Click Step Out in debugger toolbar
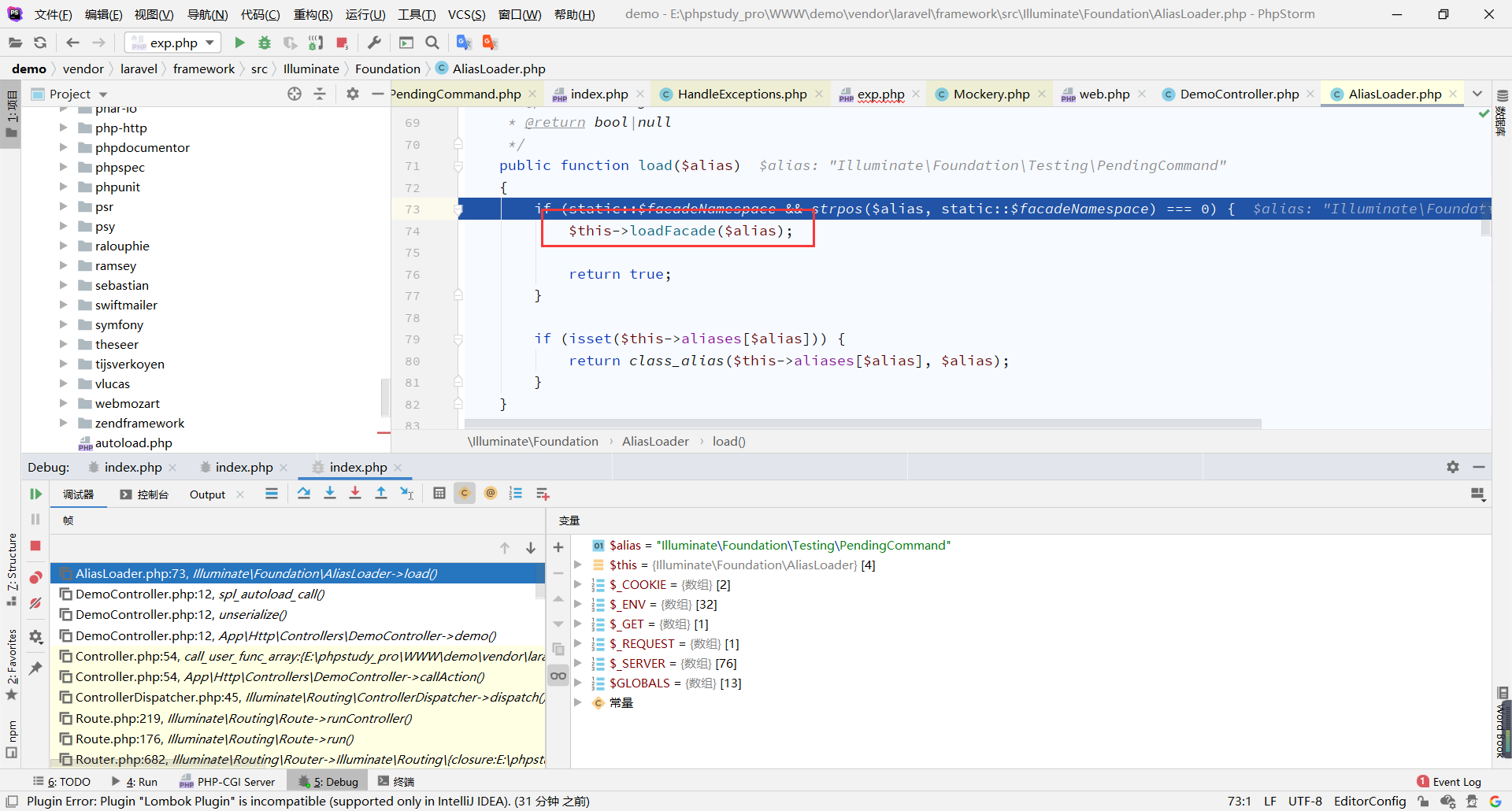1512x811 pixels. click(x=381, y=494)
